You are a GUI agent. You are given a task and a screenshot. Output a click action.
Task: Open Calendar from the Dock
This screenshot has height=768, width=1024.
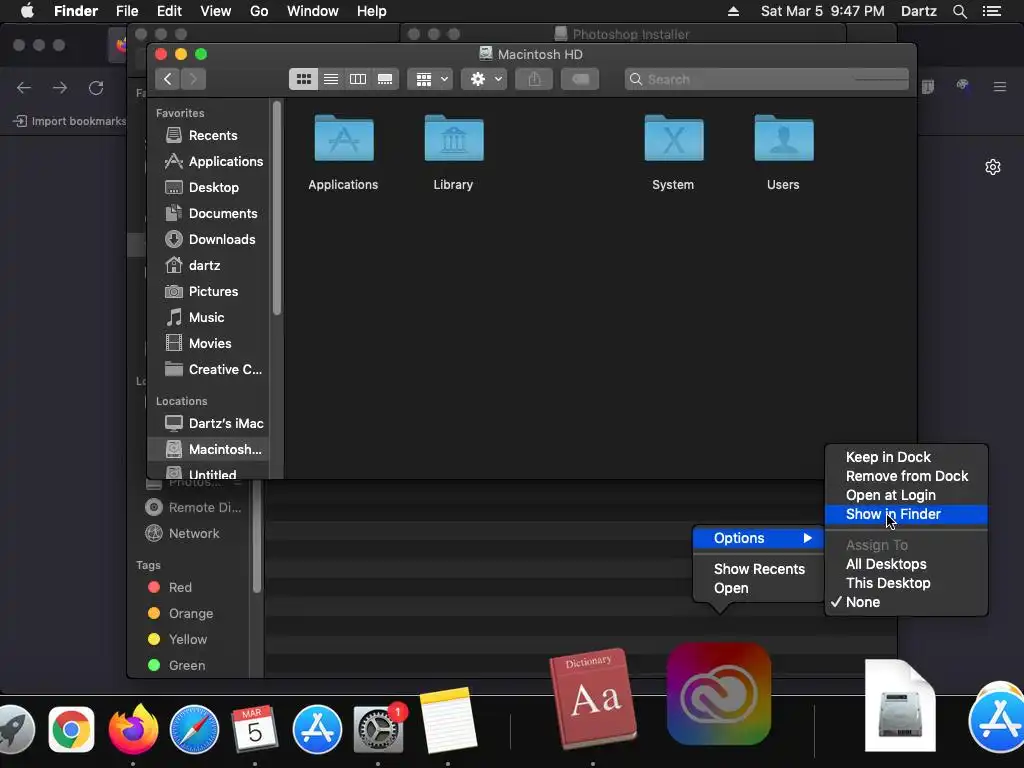(255, 729)
